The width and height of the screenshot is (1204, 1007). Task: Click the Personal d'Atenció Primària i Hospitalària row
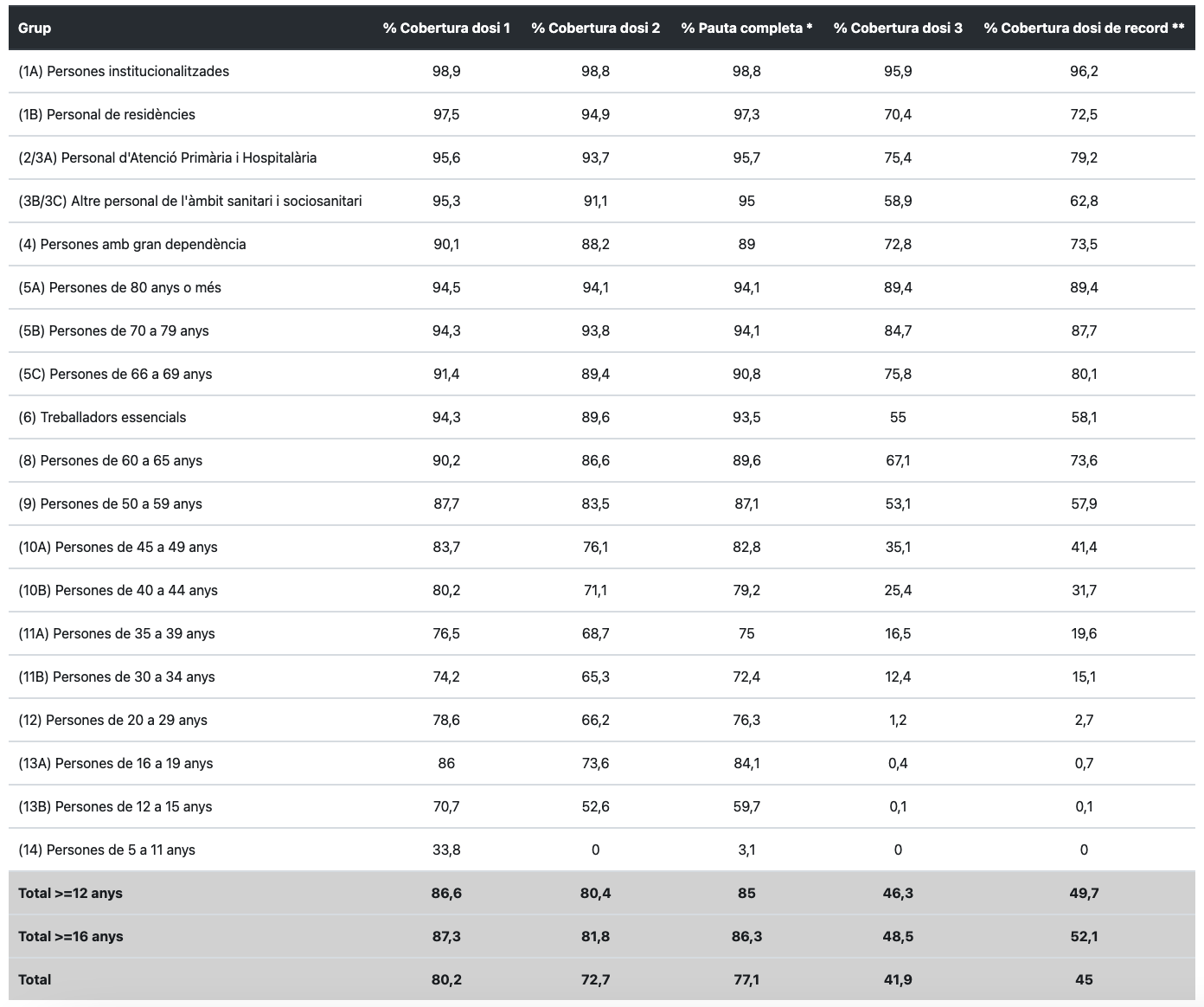[x=167, y=157]
